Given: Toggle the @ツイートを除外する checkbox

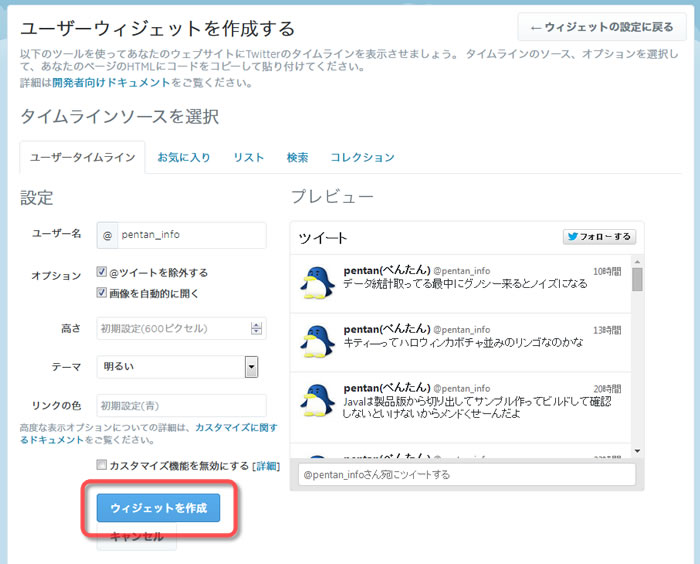Looking at the screenshot, I should (x=102, y=272).
